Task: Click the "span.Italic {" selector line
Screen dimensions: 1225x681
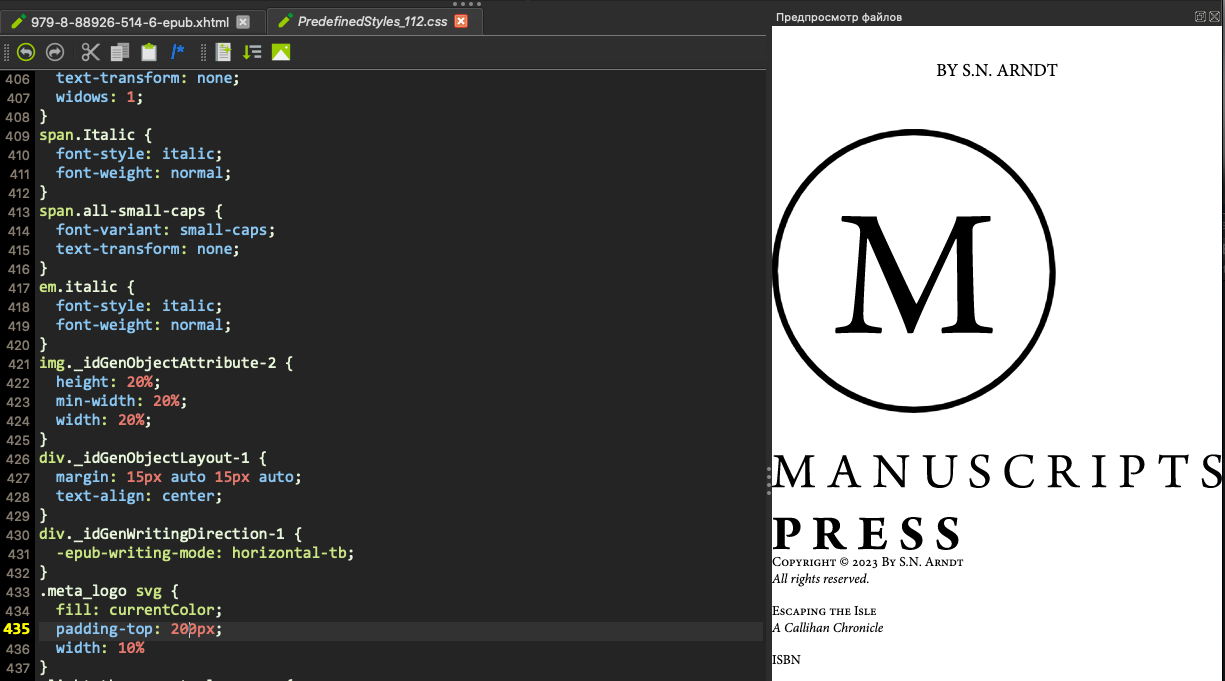Action: [96, 135]
